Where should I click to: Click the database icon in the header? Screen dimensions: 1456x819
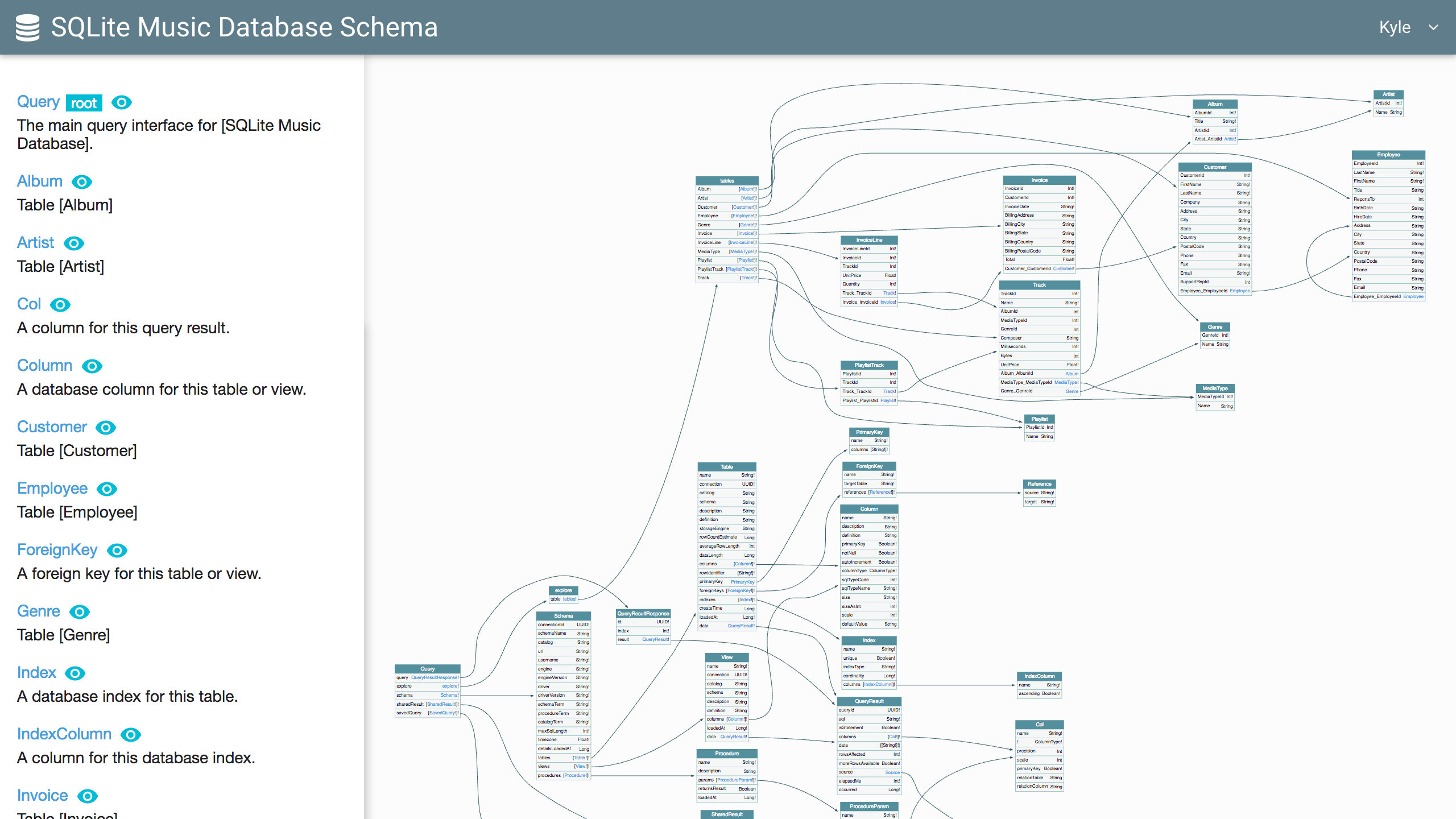(27, 27)
